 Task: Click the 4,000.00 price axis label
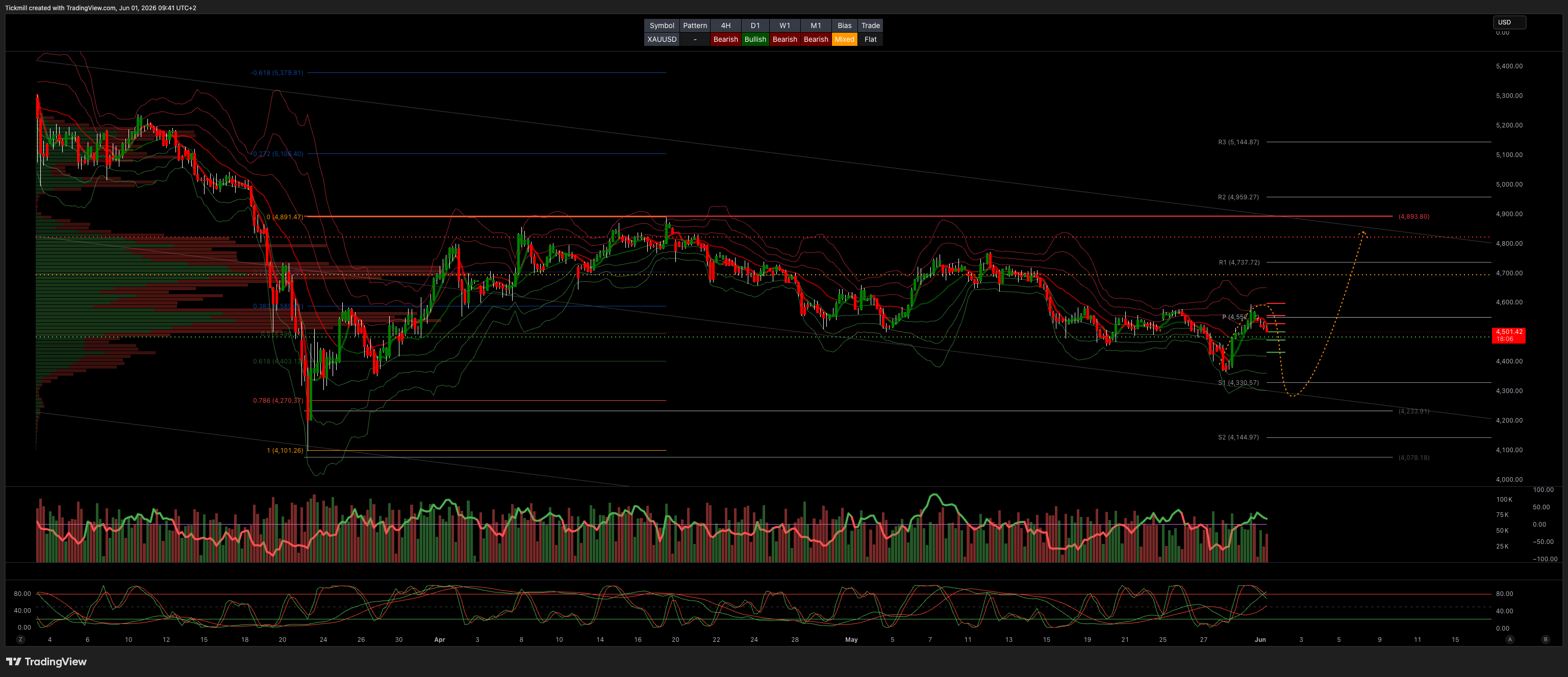tap(1509, 479)
